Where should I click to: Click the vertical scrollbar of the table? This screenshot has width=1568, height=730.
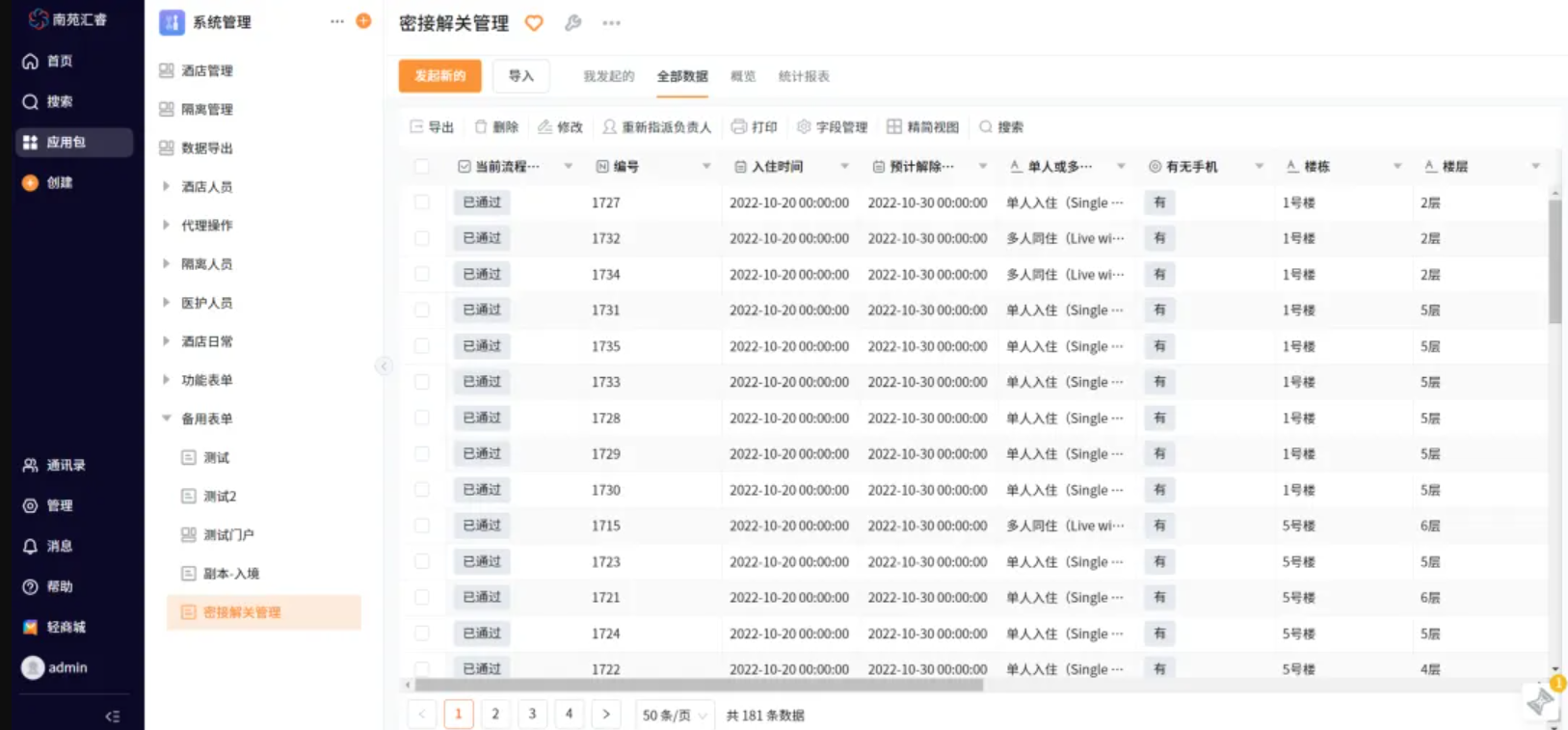click(x=1555, y=261)
